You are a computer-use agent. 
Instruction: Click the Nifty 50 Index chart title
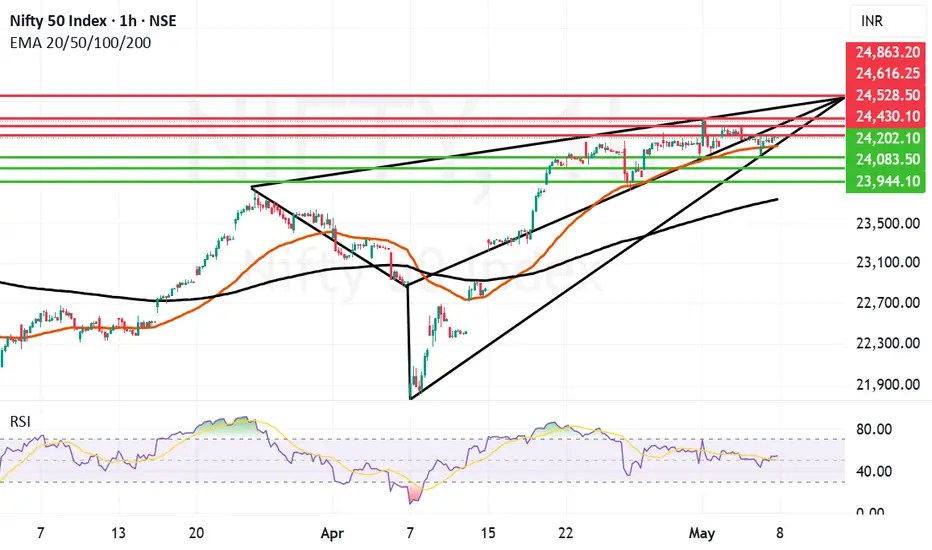[x=93, y=21]
